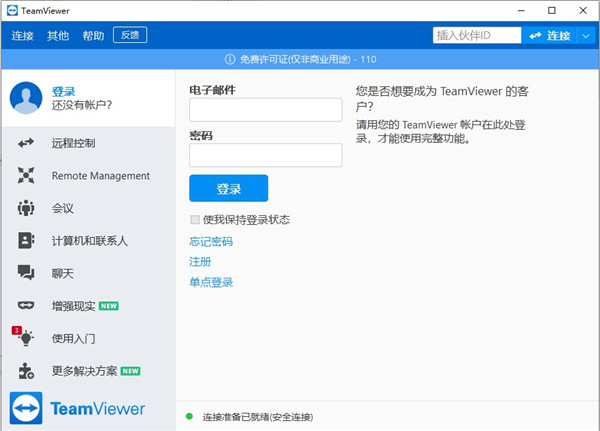The image size is (600, 431).
Task: Select 聊天 in the sidebar
Action: point(89,273)
